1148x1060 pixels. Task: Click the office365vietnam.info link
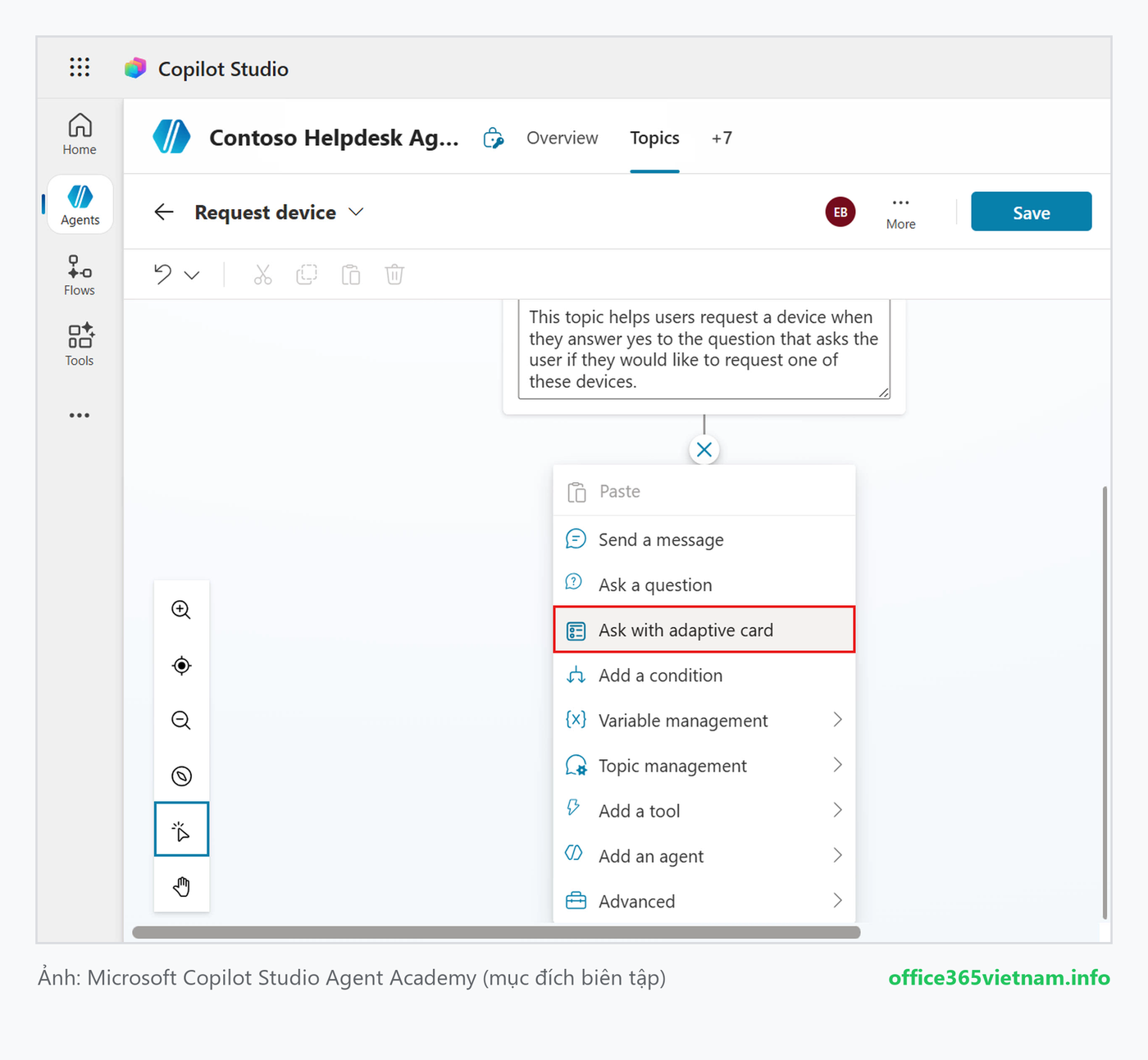tap(999, 978)
